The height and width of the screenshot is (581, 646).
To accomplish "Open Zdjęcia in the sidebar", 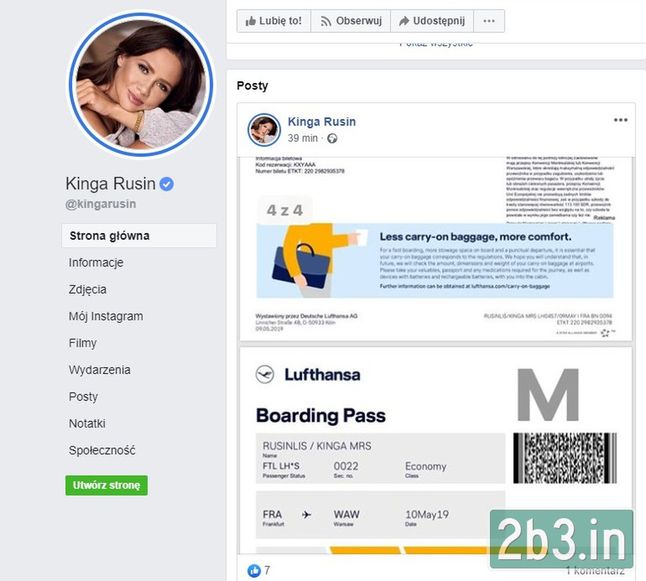I will pyautogui.click(x=87, y=289).
